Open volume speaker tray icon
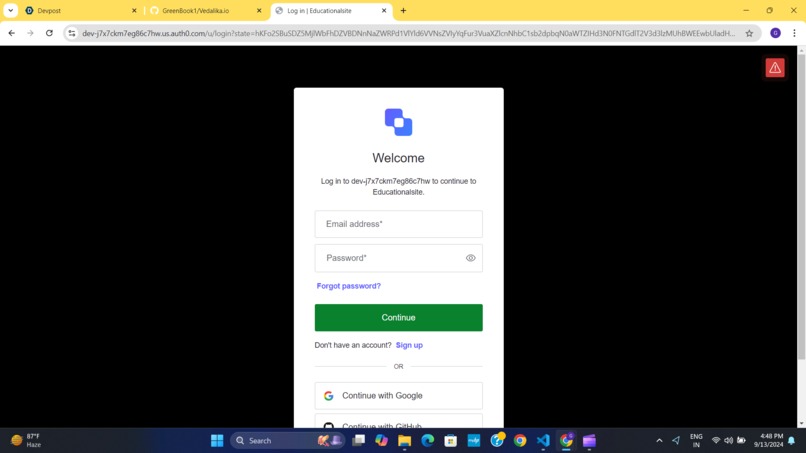 728,441
